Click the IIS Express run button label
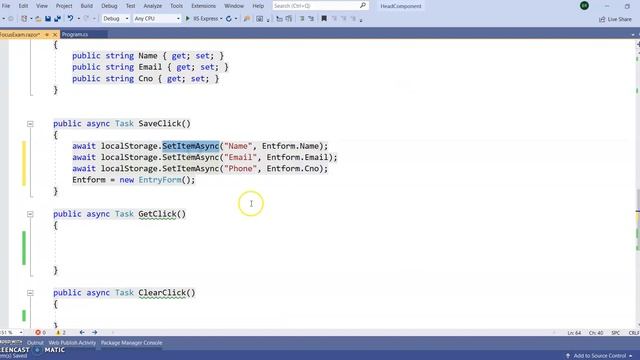640x360 pixels. click(x=206, y=19)
